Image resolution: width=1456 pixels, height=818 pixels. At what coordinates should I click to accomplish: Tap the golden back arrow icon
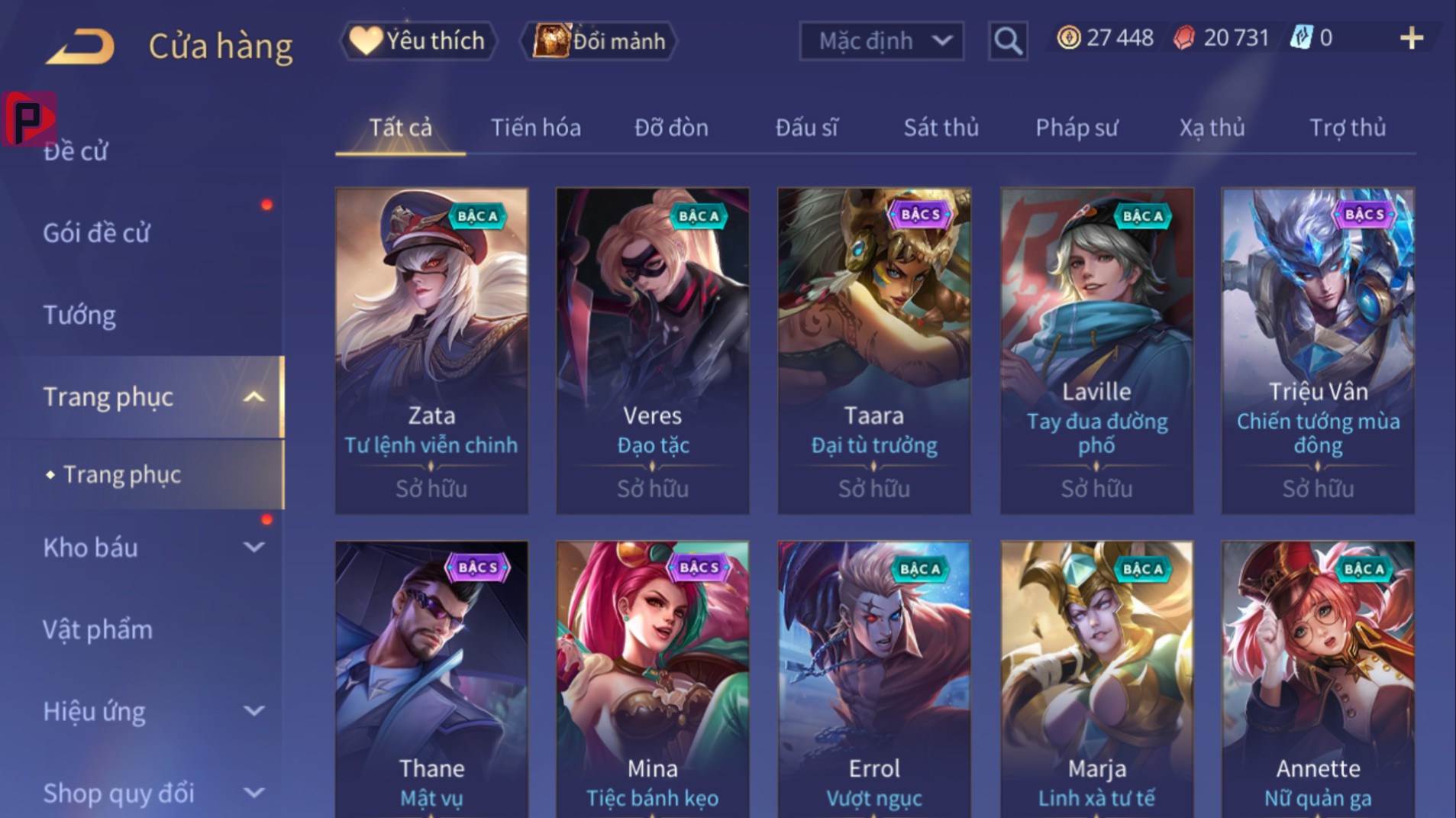(x=81, y=46)
